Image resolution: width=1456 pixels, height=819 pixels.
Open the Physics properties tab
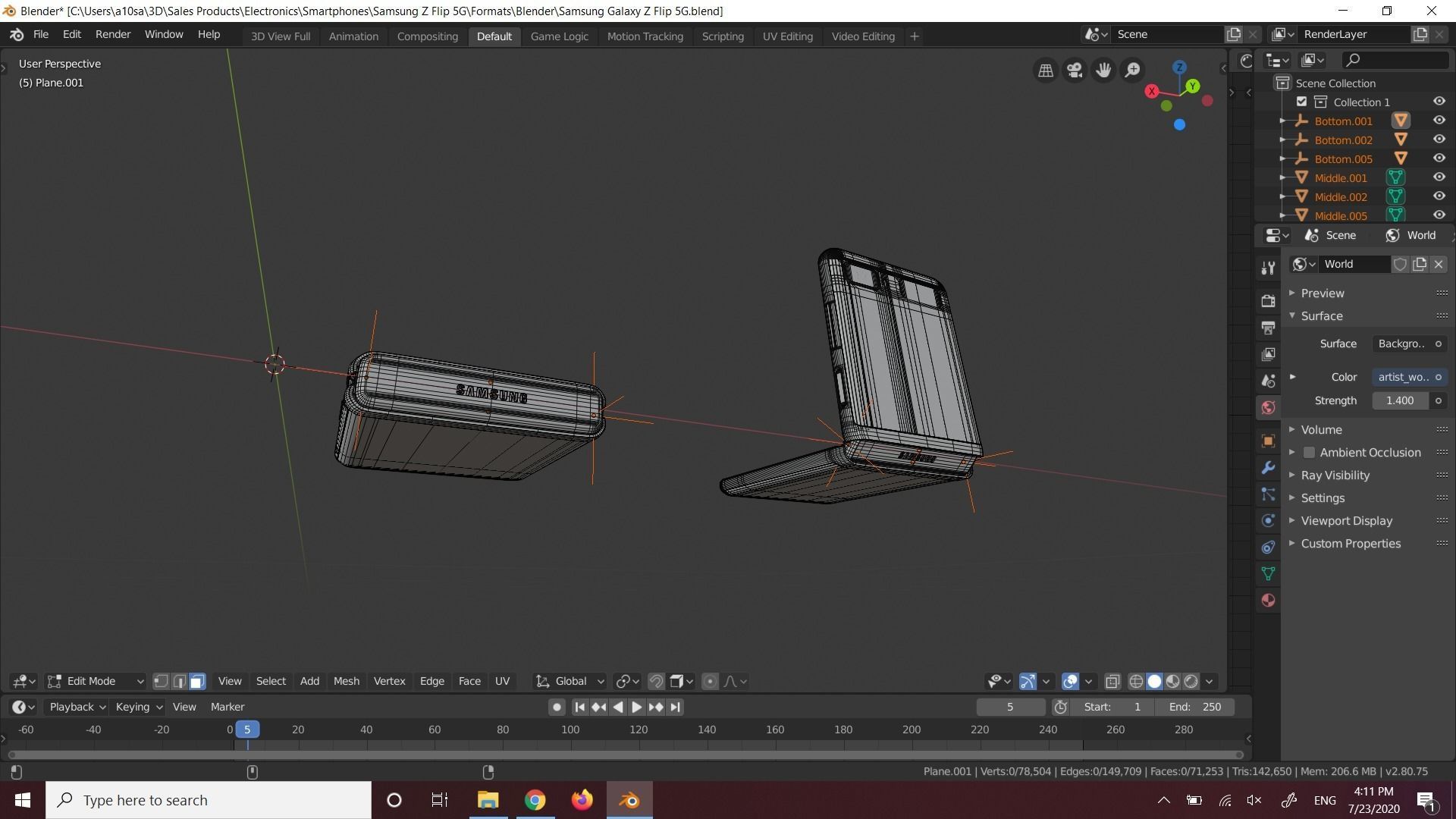pyautogui.click(x=1268, y=520)
